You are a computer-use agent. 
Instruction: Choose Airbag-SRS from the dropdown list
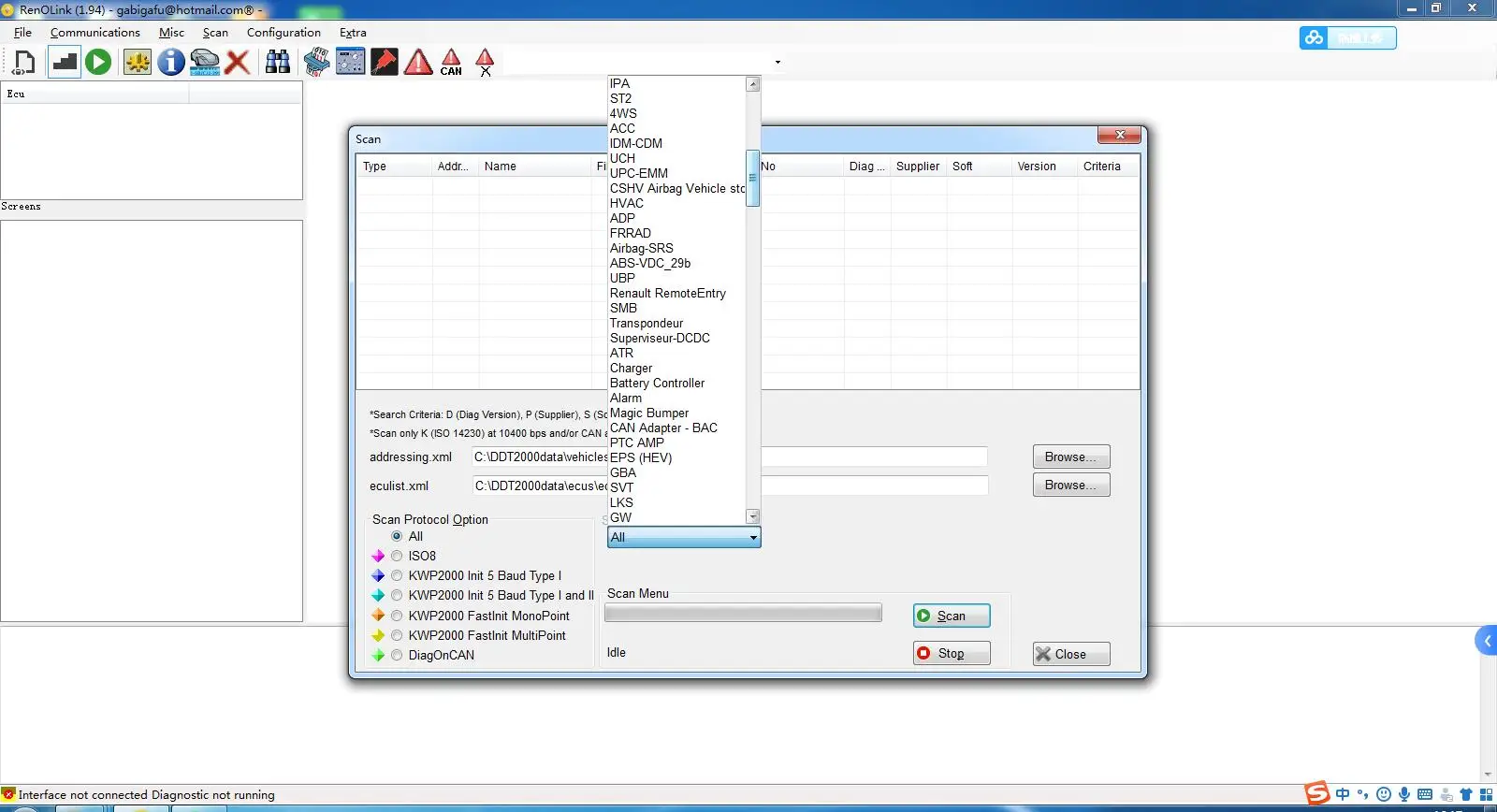(641, 248)
